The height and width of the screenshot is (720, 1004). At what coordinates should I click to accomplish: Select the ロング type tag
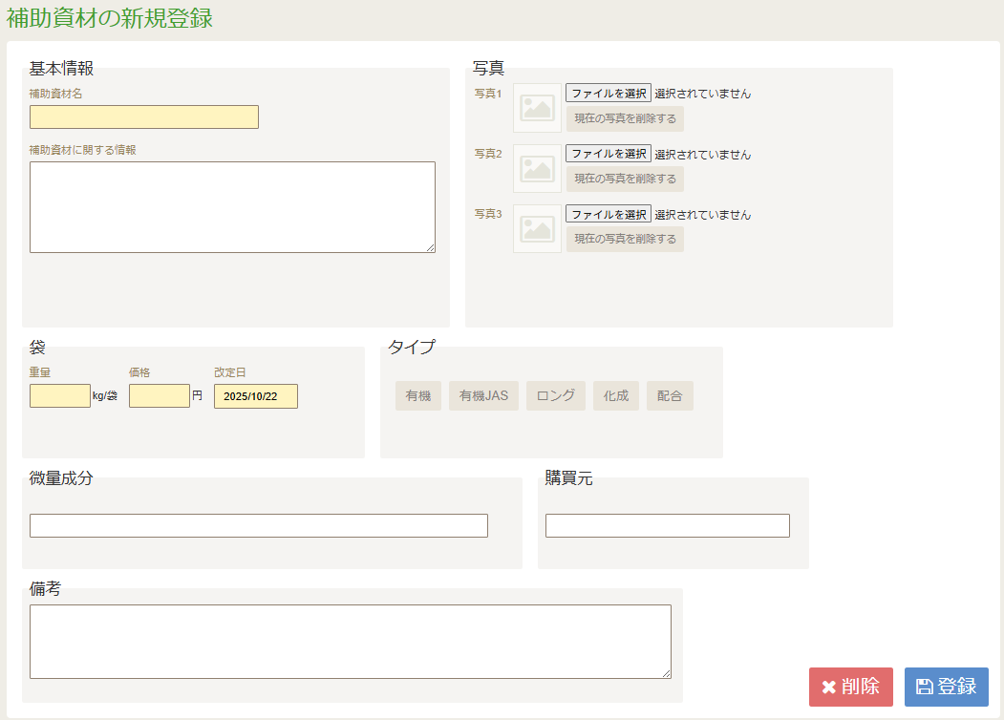(555, 396)
